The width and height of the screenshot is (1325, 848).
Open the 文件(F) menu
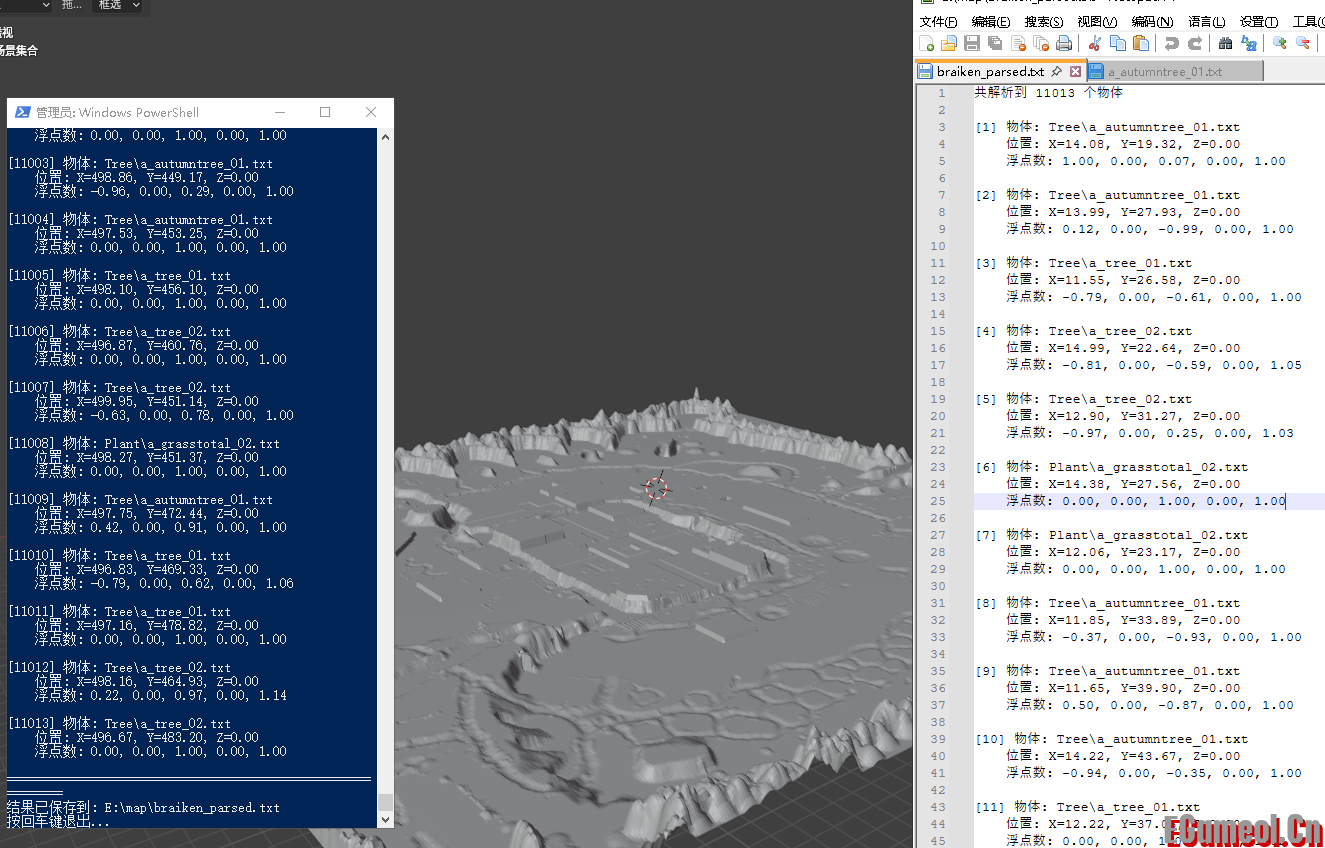point(938,22)
